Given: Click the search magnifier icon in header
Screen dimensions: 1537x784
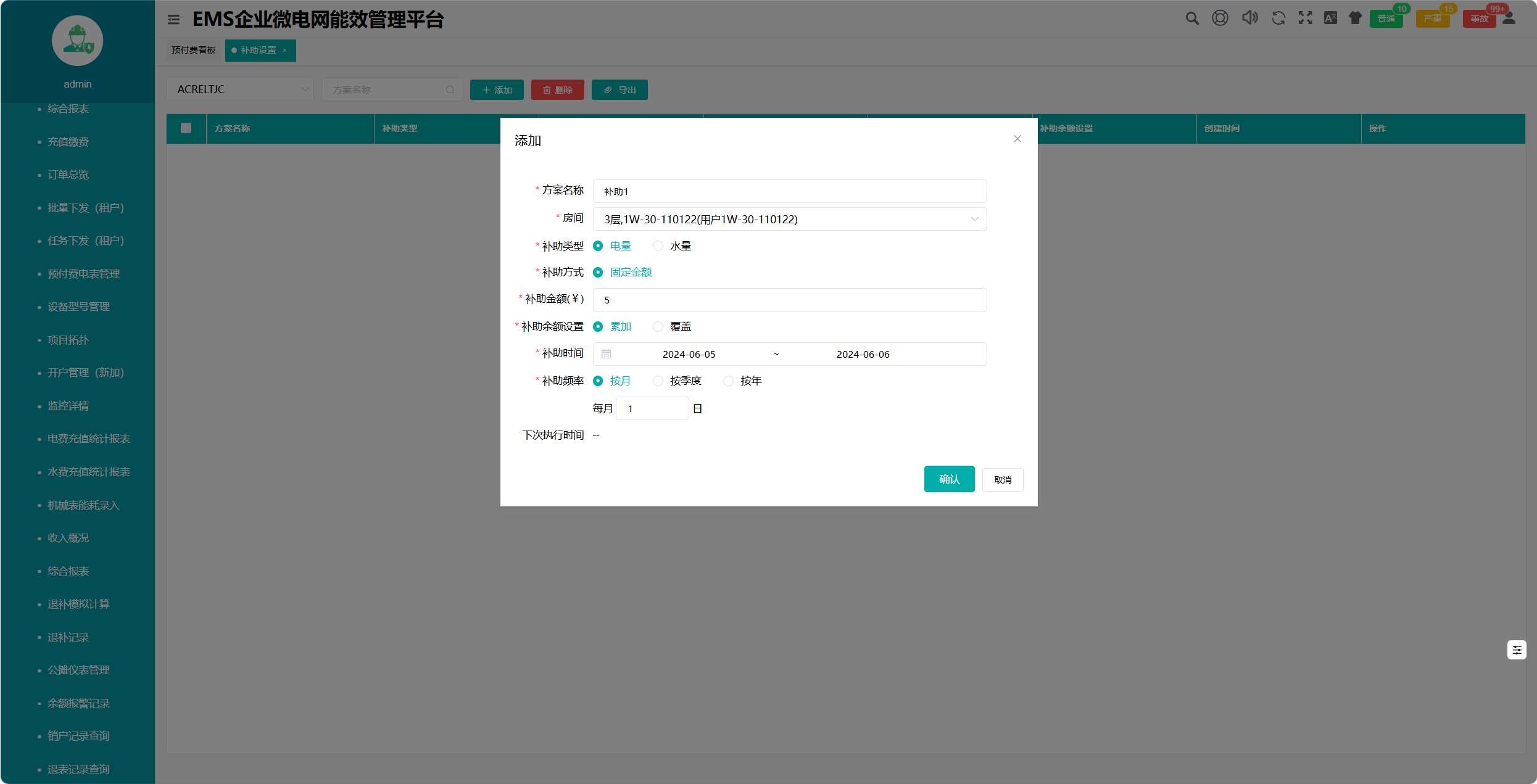Looking at the screenshot, I should pyautogui.click(x=1192, y=19).
